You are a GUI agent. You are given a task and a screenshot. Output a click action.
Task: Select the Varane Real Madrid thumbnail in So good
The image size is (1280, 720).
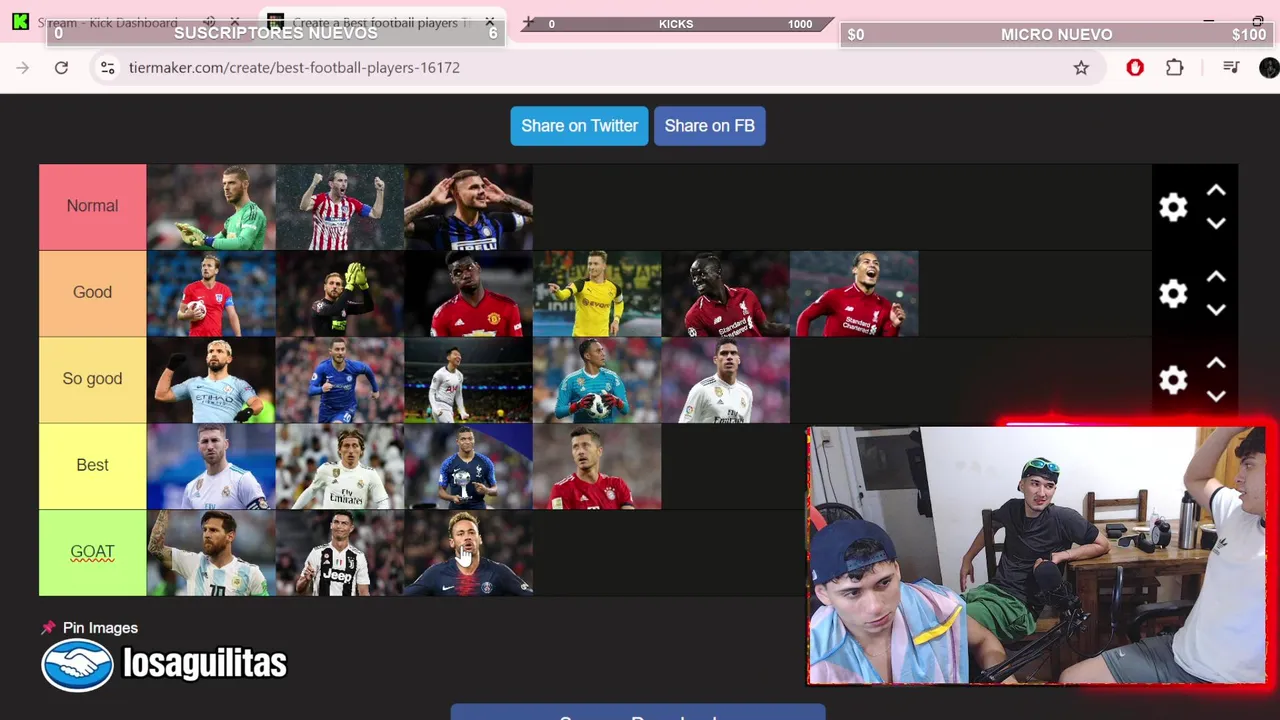(x=725, y=380)
